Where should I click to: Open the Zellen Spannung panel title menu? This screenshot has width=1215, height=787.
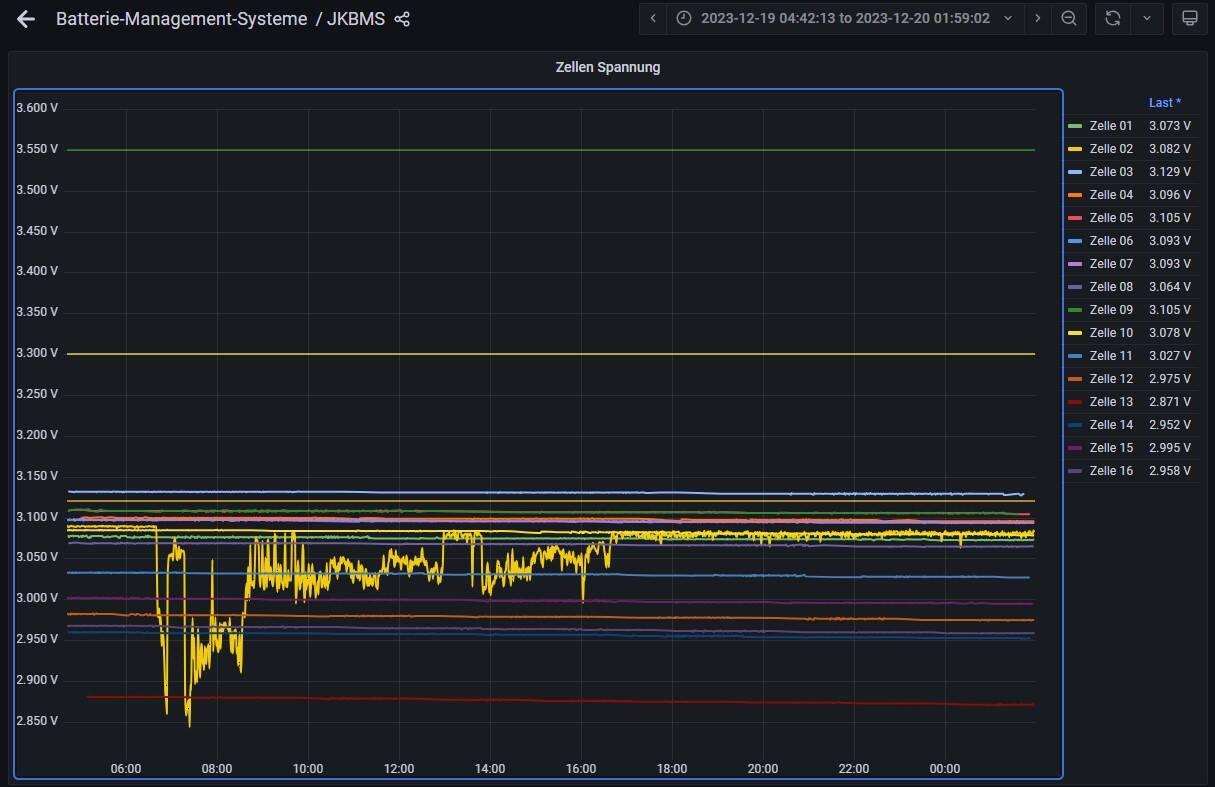tap(607, 68)
